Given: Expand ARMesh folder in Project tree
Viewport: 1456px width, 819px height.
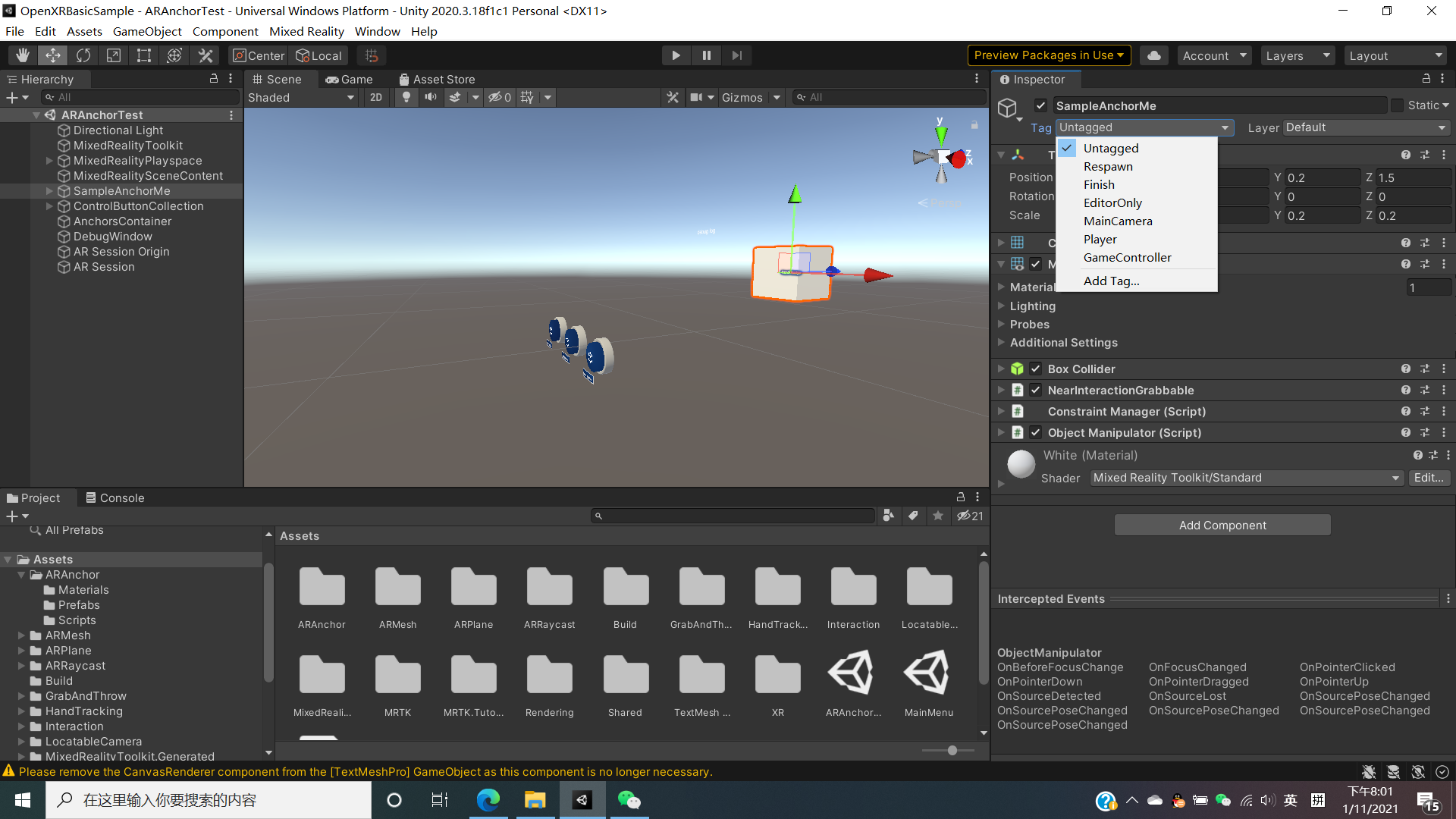Looking at the screenshot, I should click(x=21, y=635).
